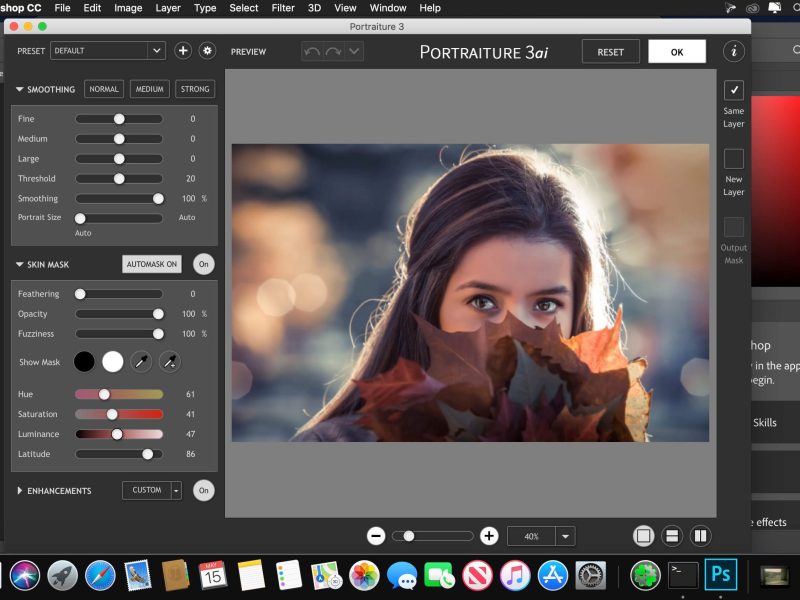Click the preview zoom slider handle
The height and width of the screenshot is (600, 800).
pyautogui.click(x=409, y=536)
